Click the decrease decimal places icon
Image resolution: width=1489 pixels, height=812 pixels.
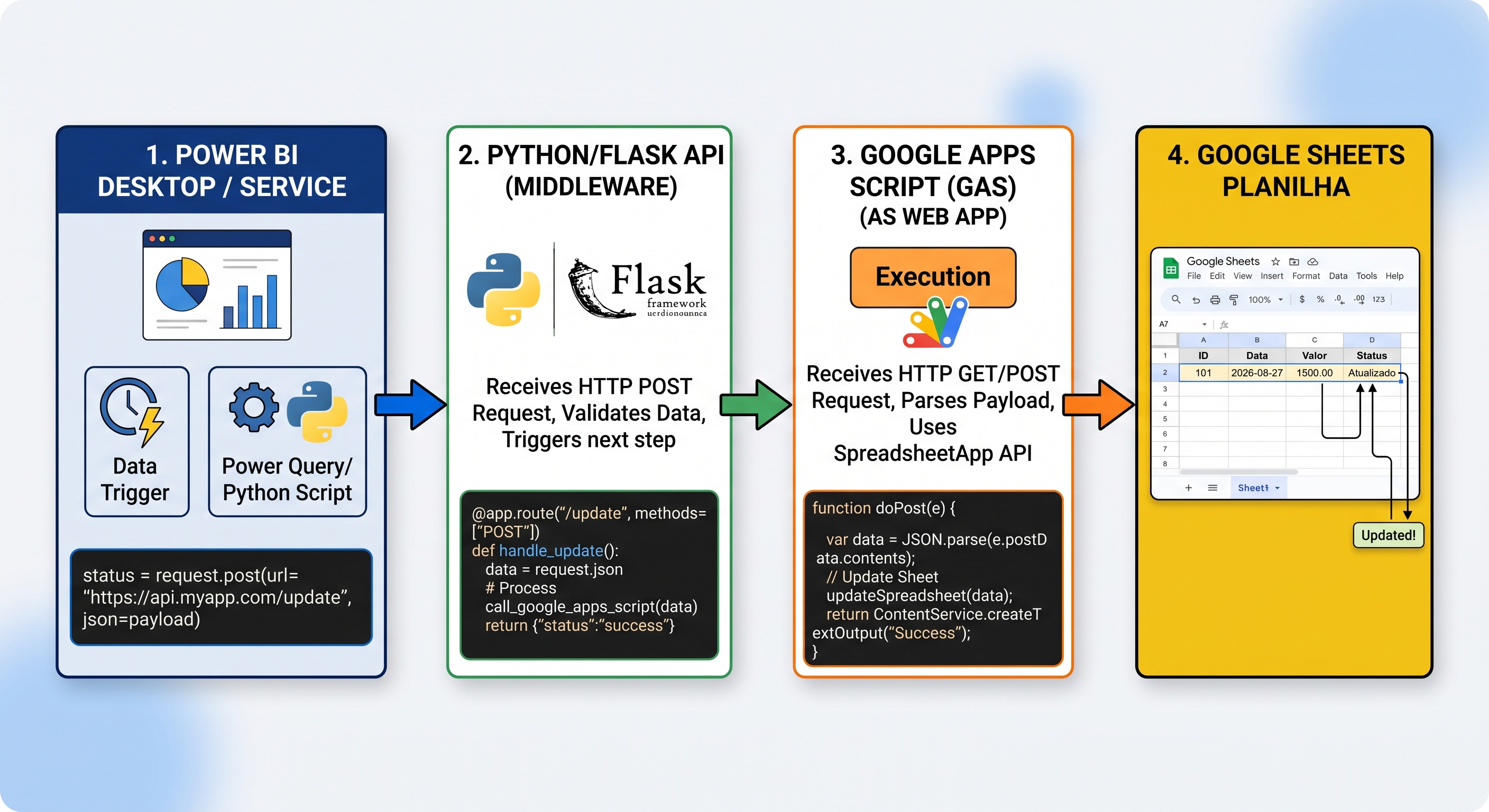(1339, 299)
